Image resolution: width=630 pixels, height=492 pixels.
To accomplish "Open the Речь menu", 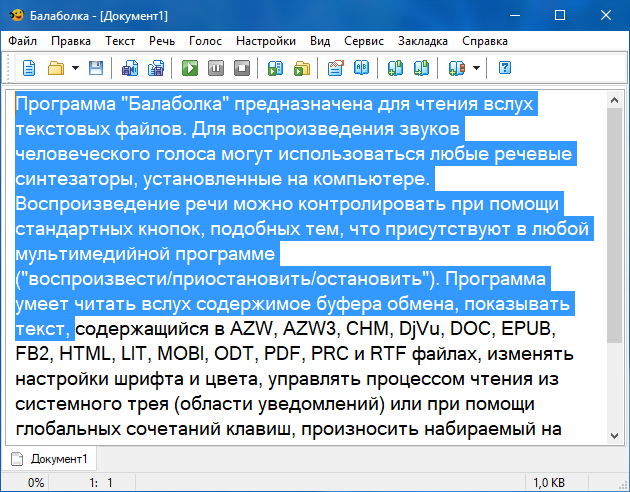I will (x=162, y=41).
